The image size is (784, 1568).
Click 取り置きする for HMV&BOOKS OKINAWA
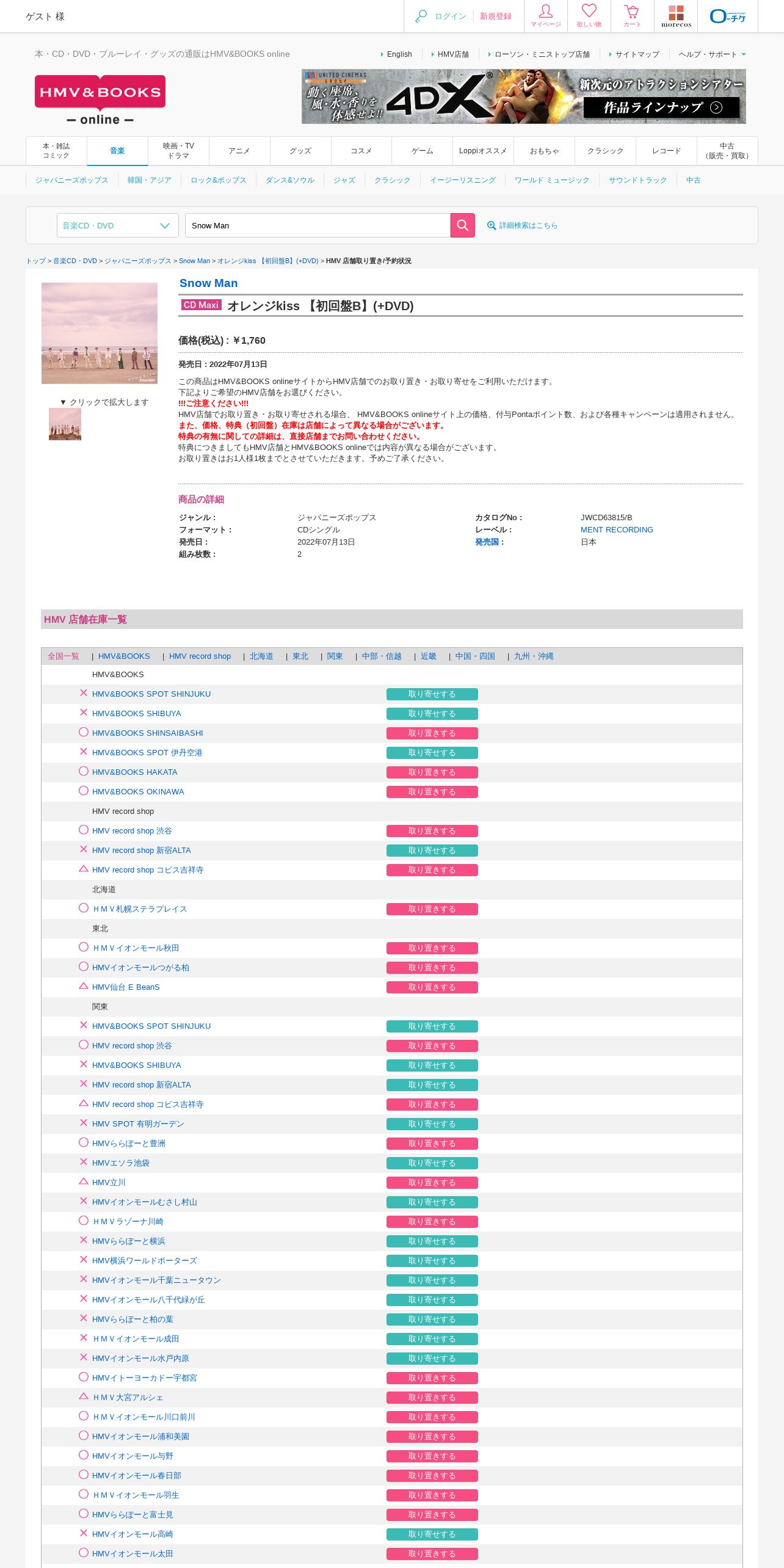[x=432, y=792]
